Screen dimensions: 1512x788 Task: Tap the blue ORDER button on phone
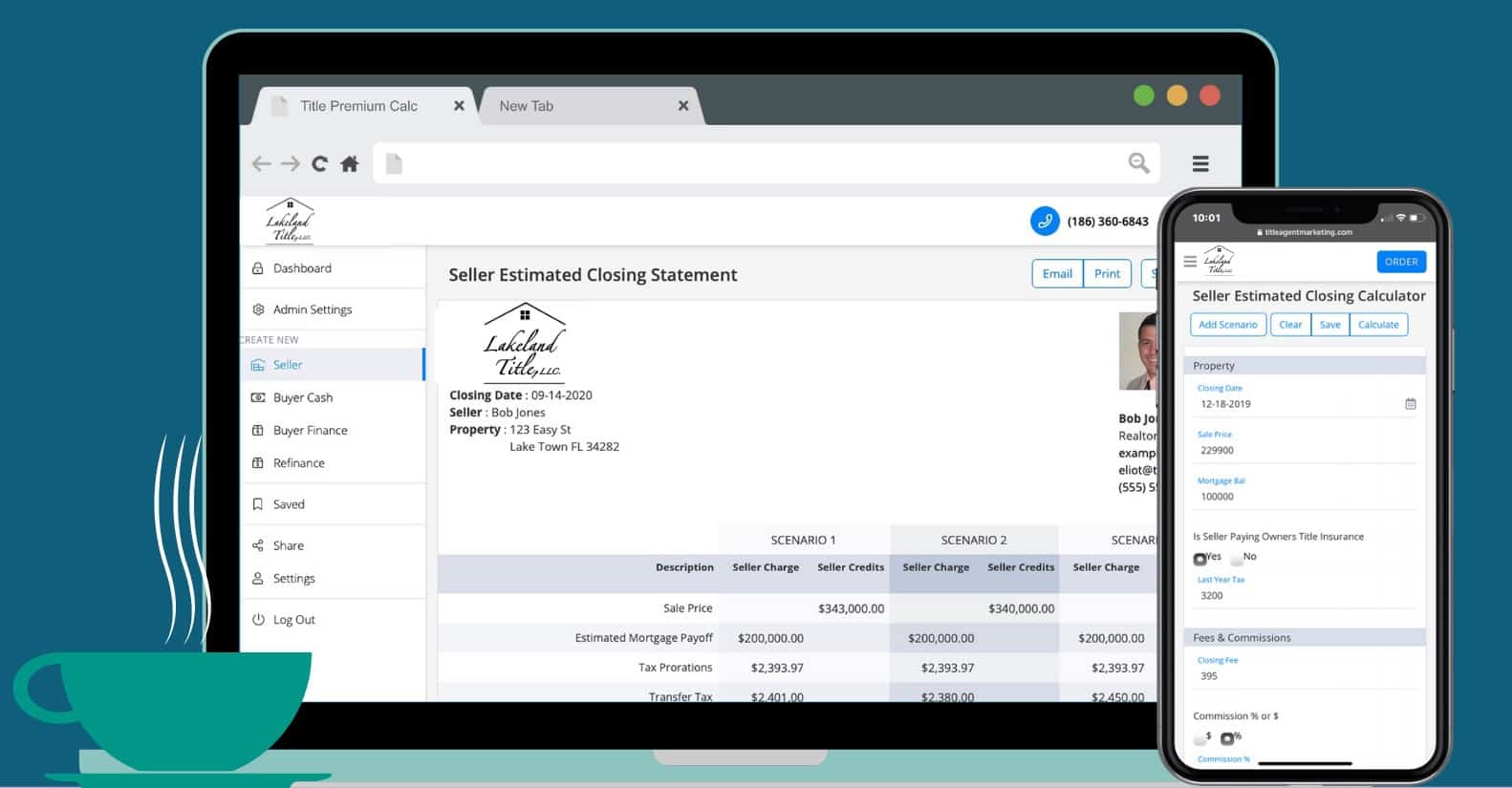tap(1401, 262)
